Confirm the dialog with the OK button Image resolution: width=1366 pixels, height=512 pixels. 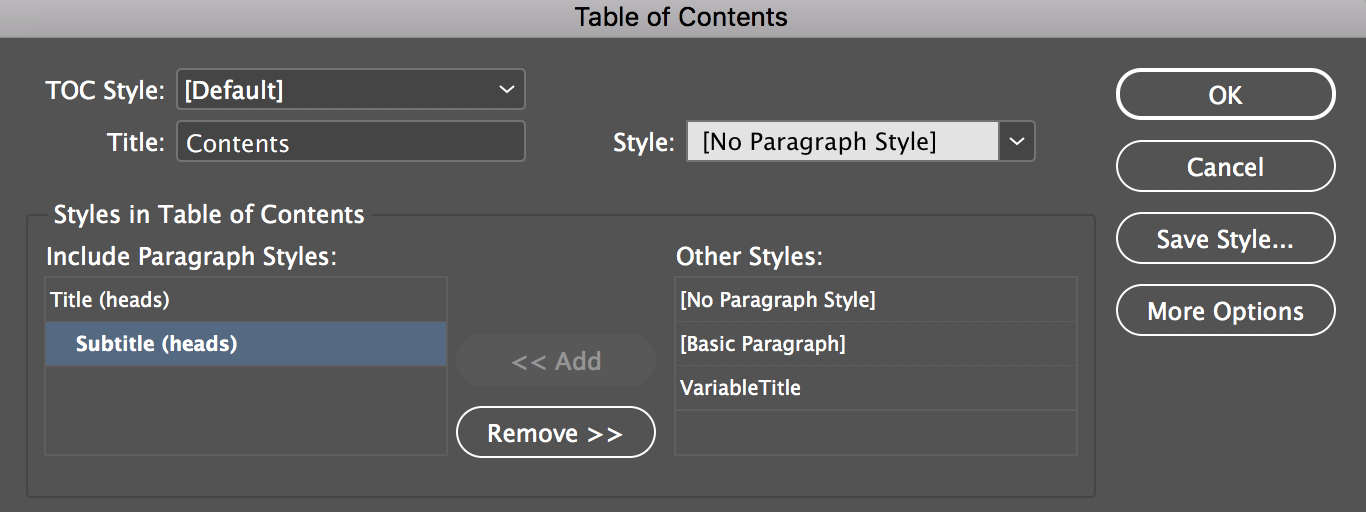(x=1225, y=95)
